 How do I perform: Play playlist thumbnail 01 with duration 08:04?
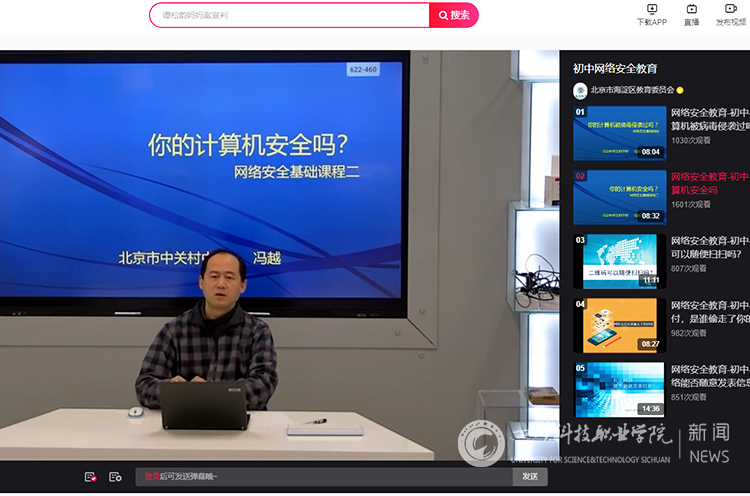(x=619, y=133)
